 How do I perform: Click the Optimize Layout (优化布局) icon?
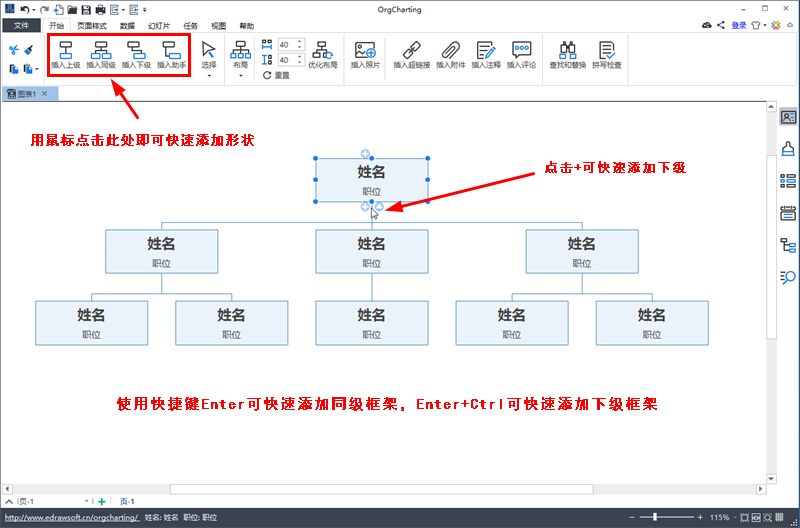(x=322, y=55)
